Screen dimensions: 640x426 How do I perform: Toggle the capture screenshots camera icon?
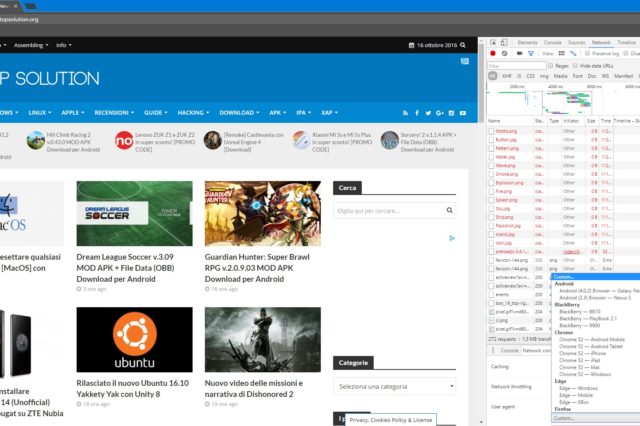point(519,53)
